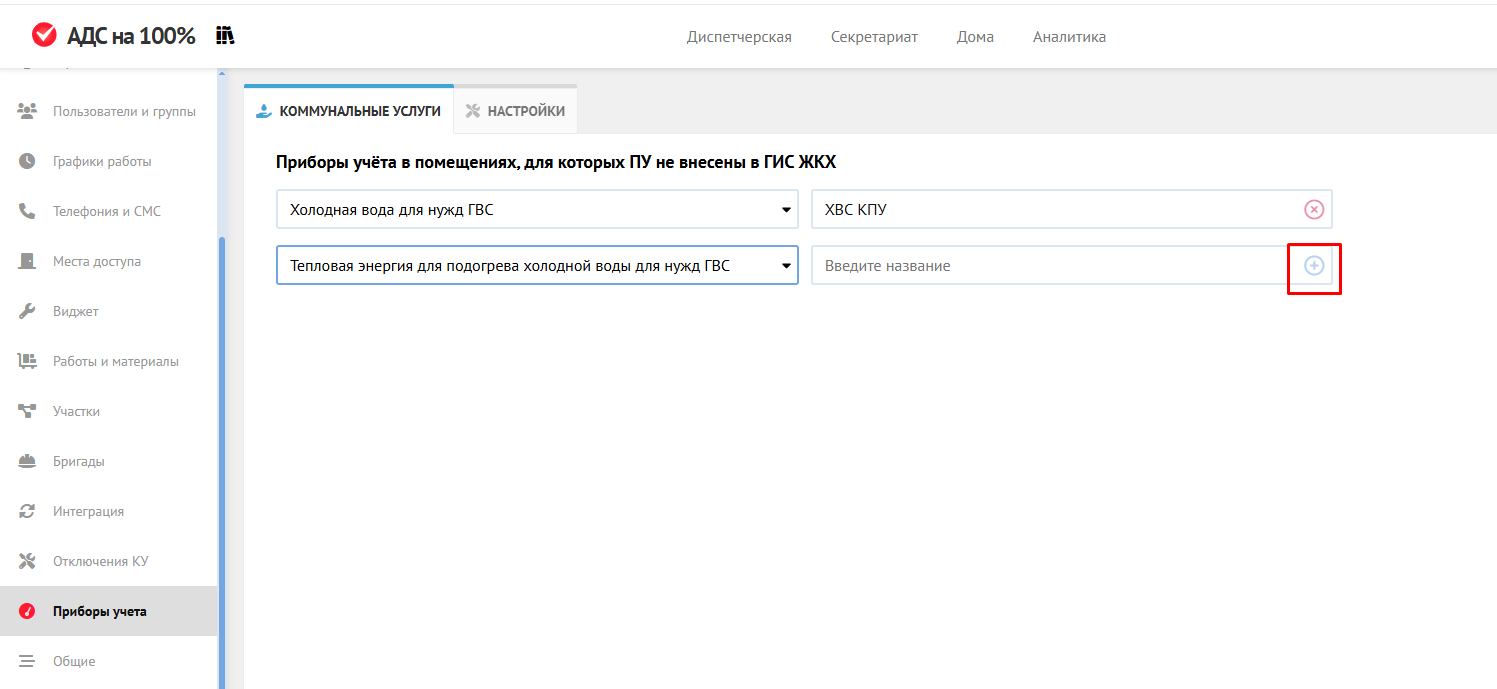Image resolution: width=1497 pixels, height=689 pixels.
Task: Click the plus icon to add meter
Action: [1314, 266]
